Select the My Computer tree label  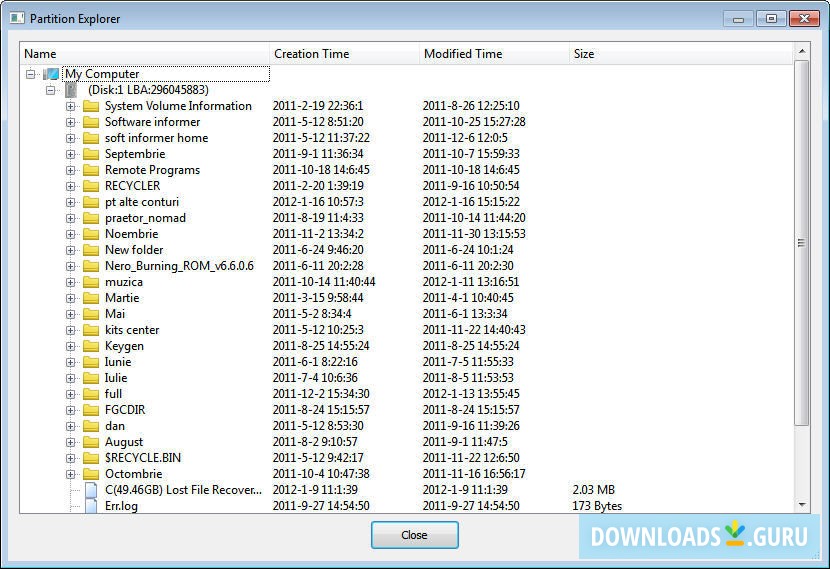click(x=102, y=74)
